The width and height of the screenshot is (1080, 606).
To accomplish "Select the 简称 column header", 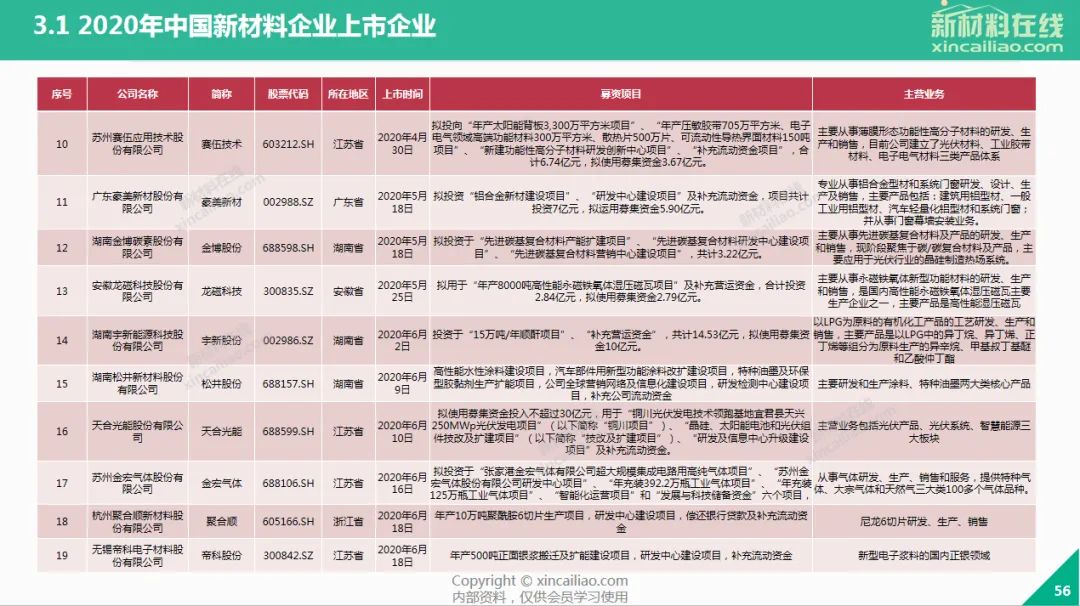I will click(221, 94).
